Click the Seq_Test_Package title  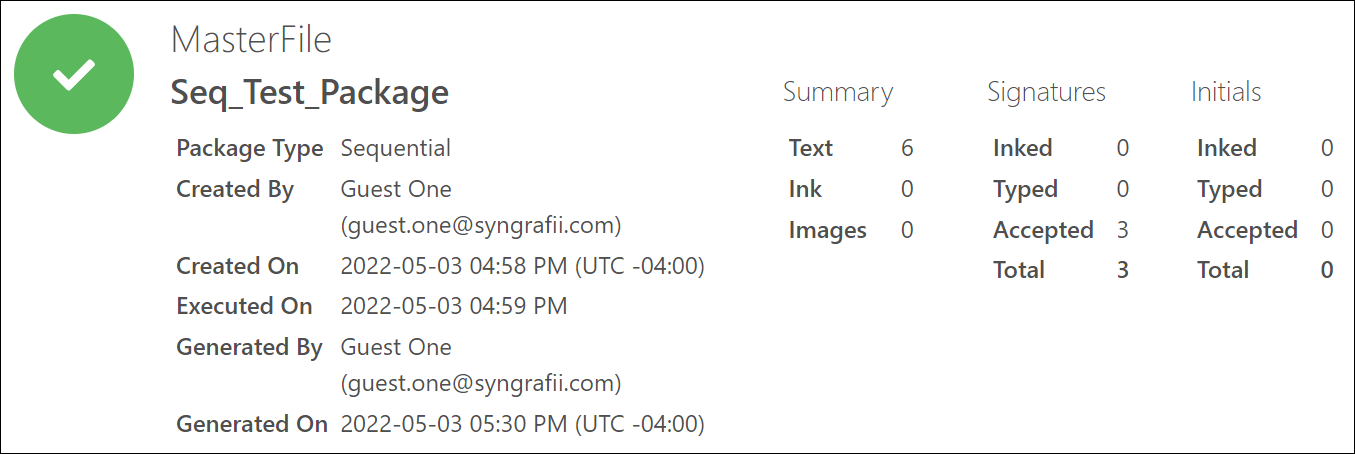[310, 92]
